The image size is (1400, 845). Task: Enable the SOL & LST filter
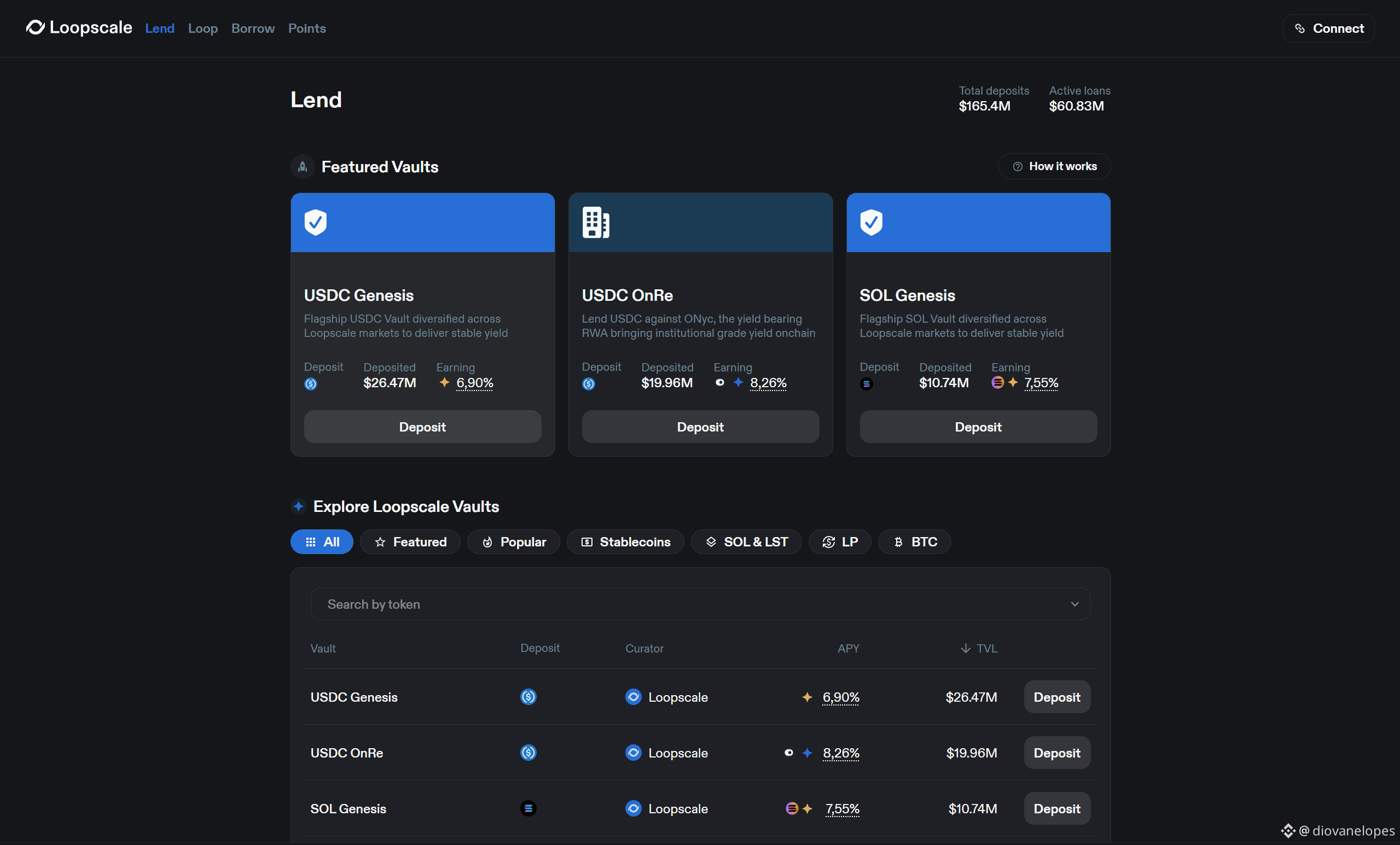(746, 542)
